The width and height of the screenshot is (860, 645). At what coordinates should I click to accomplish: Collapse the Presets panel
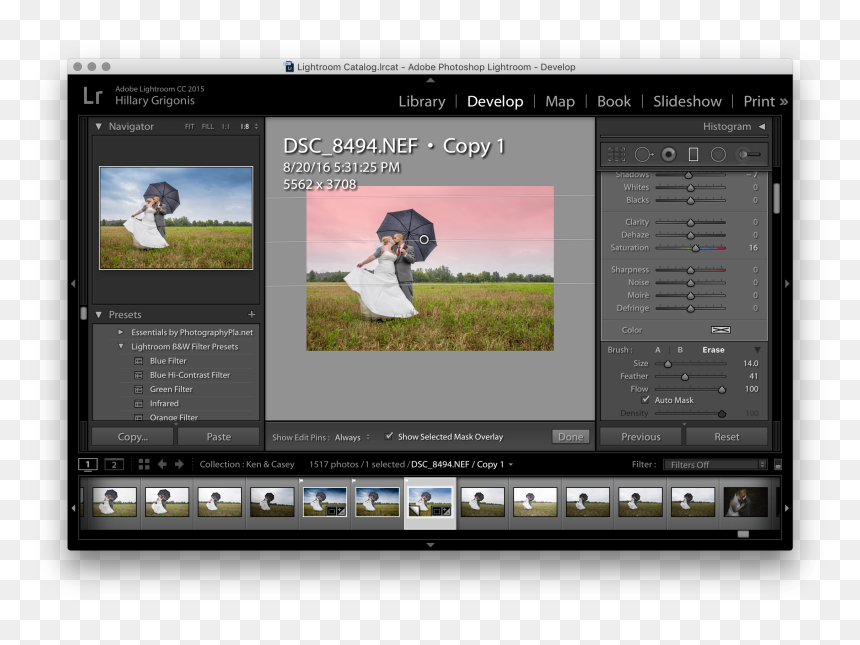pos(99,314)
